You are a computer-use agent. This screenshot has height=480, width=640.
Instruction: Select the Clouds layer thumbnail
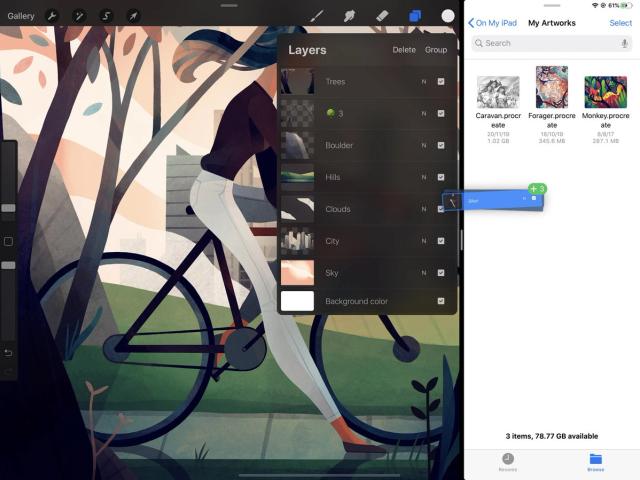[x=298, y=209]
